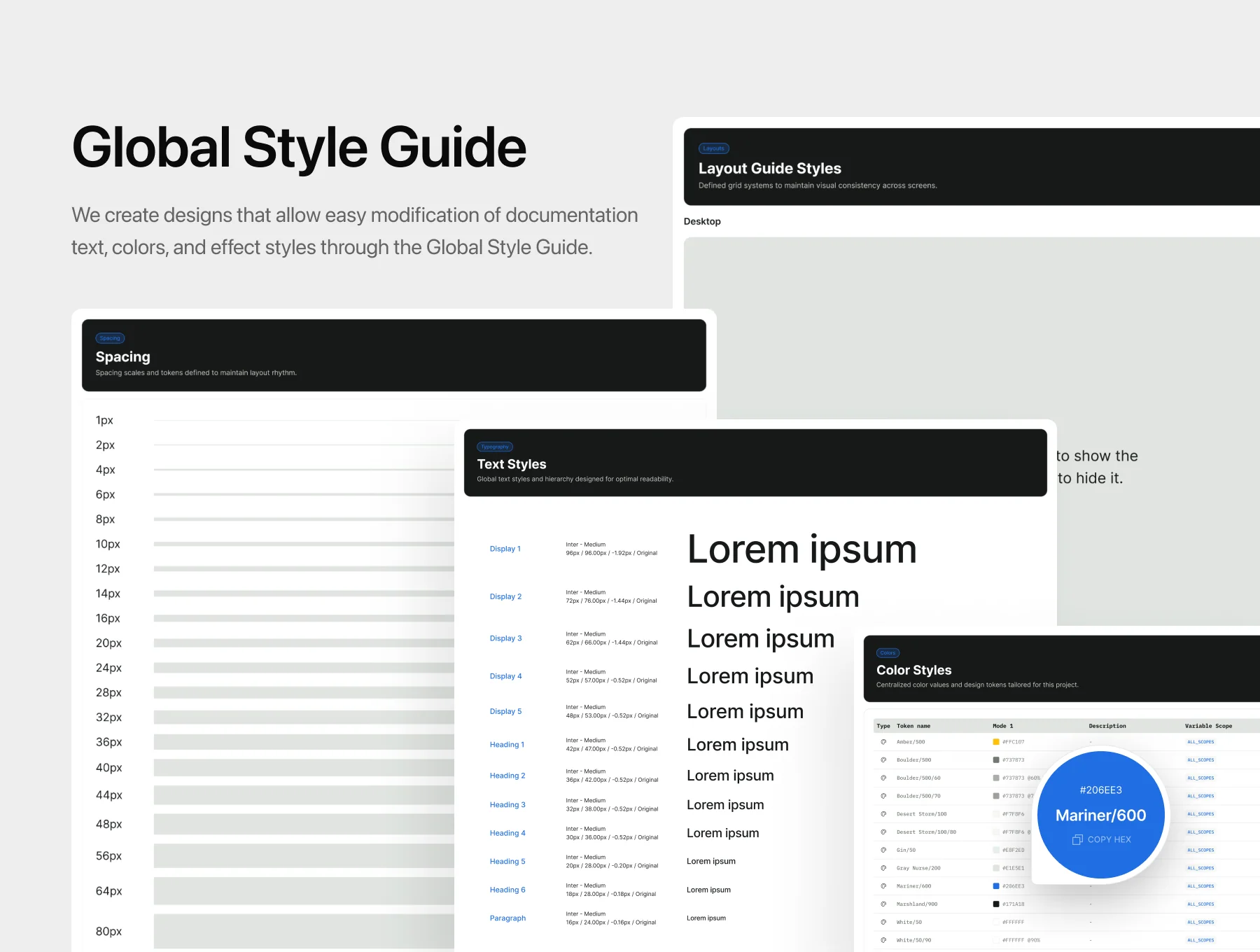Click the palette icon in the White/50/90 row
The height and width of the screenshot is (952, 1260).
pyautogui.click(x=883, y=940)
